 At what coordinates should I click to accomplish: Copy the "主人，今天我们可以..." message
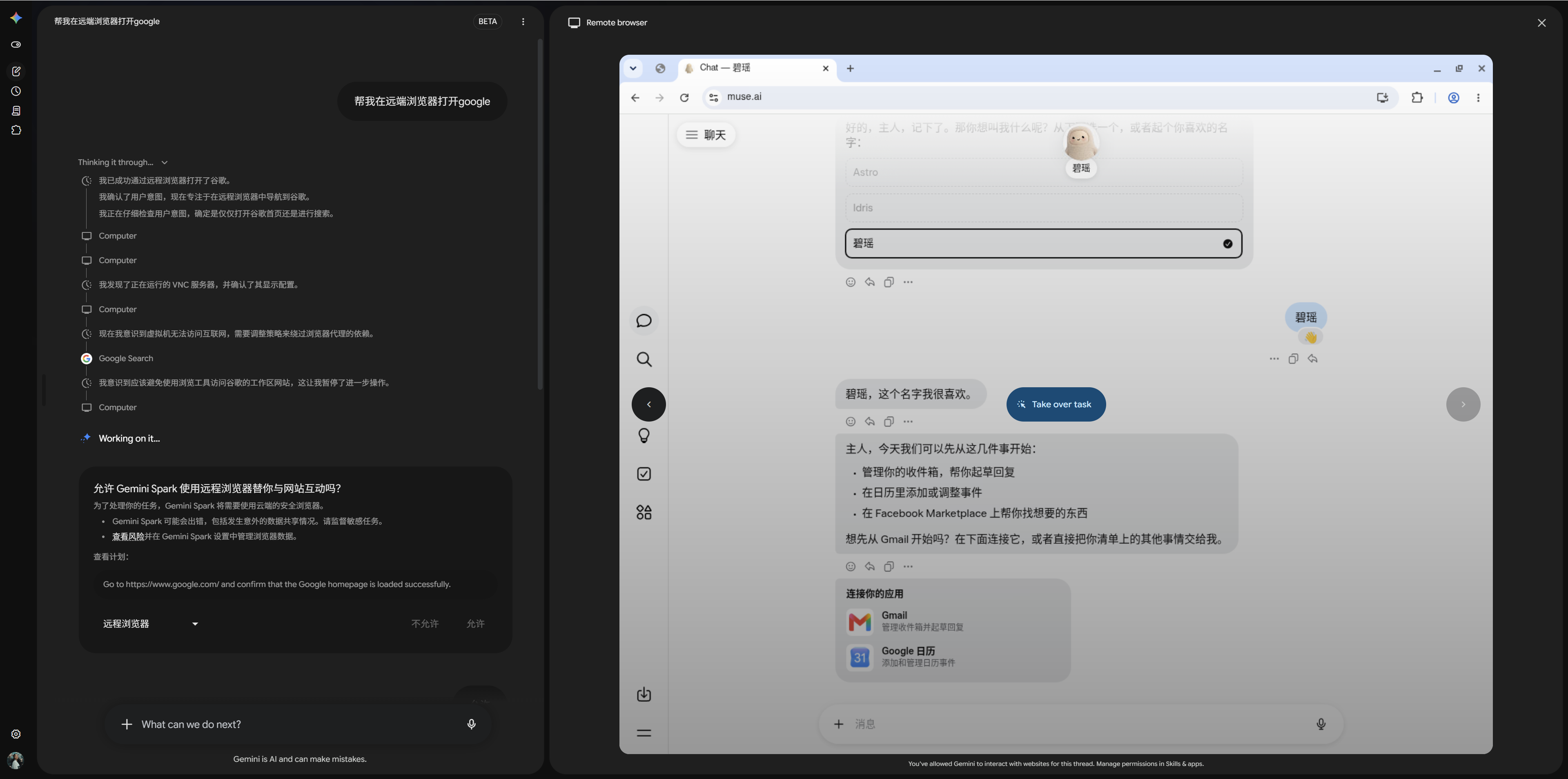[x=889, y=567]
